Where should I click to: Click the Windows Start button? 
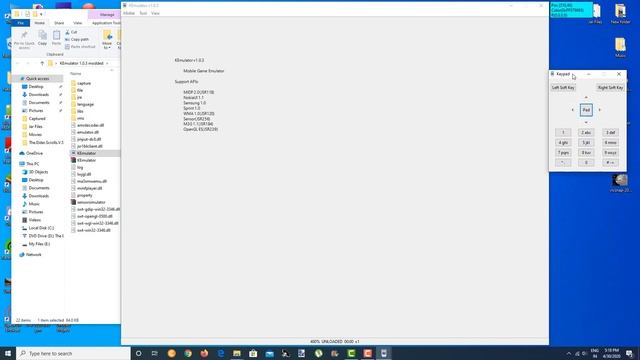click(x=8, y=353)
